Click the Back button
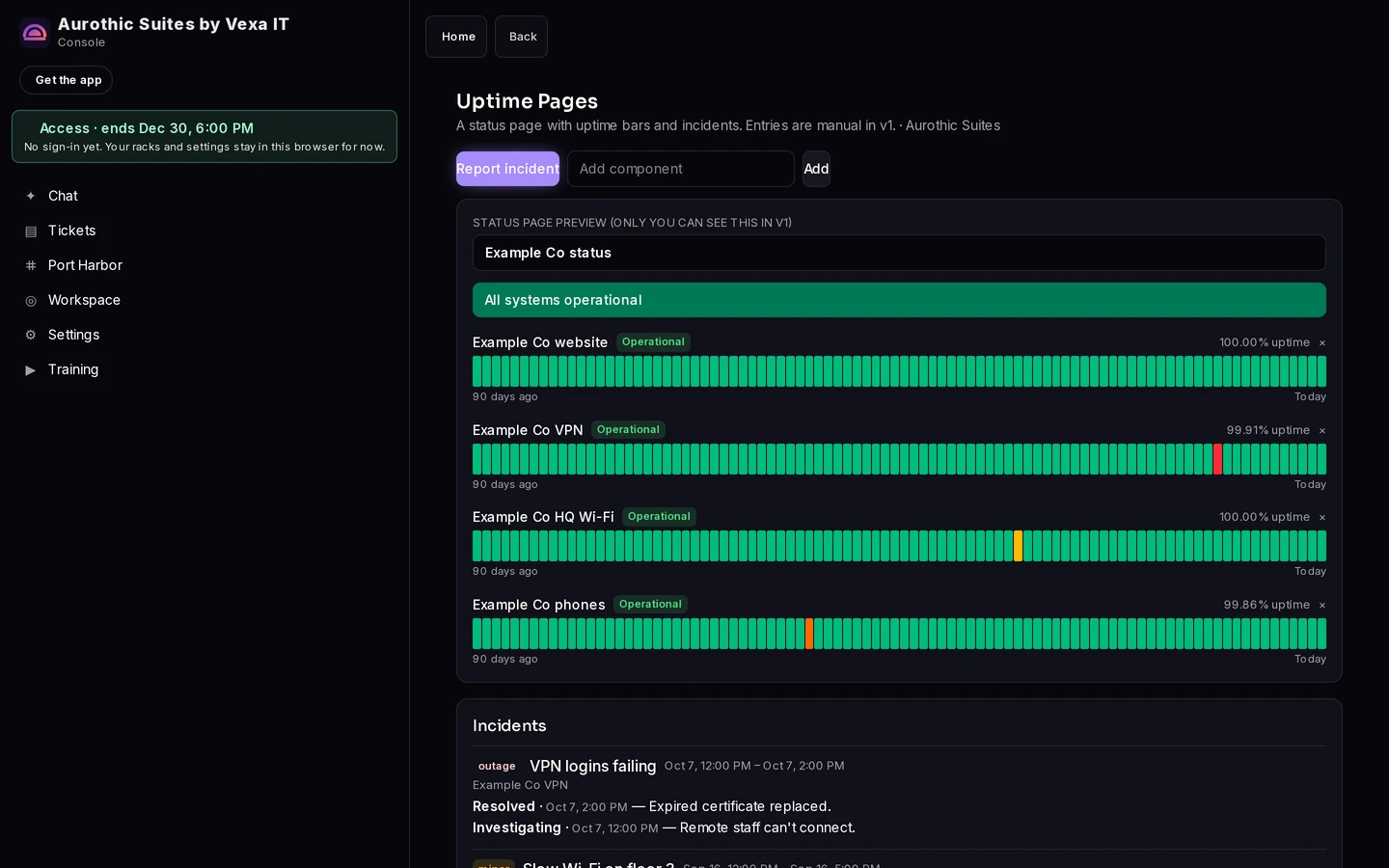 (521, 37)
